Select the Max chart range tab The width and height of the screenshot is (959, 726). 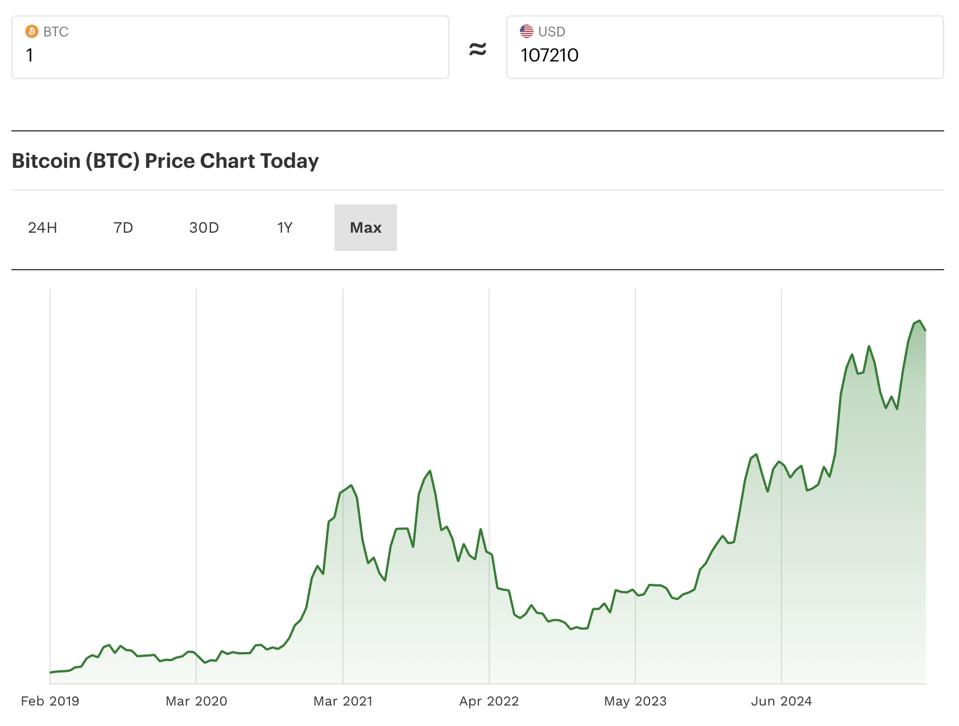click(365, 228)
